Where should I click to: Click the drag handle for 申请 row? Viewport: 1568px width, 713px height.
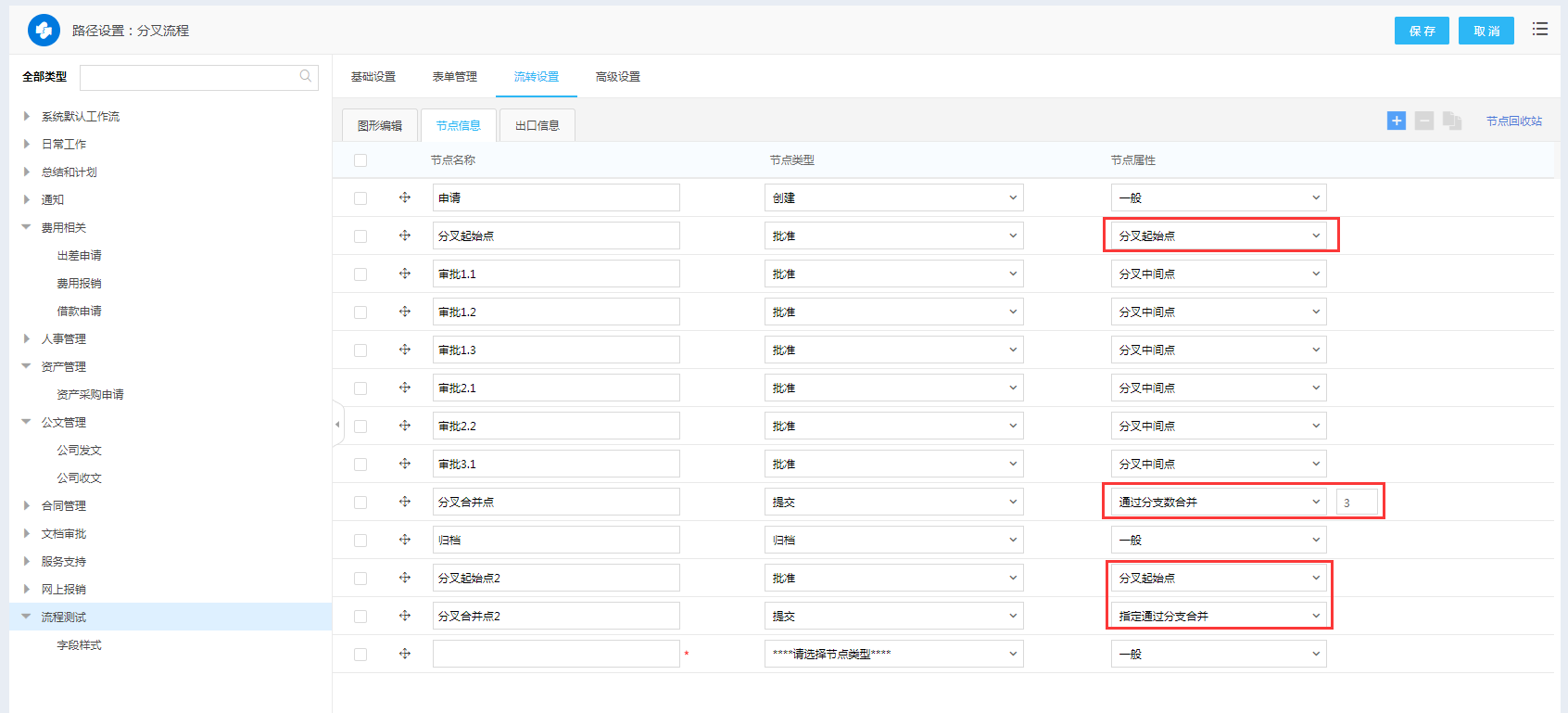coord(405,197)
